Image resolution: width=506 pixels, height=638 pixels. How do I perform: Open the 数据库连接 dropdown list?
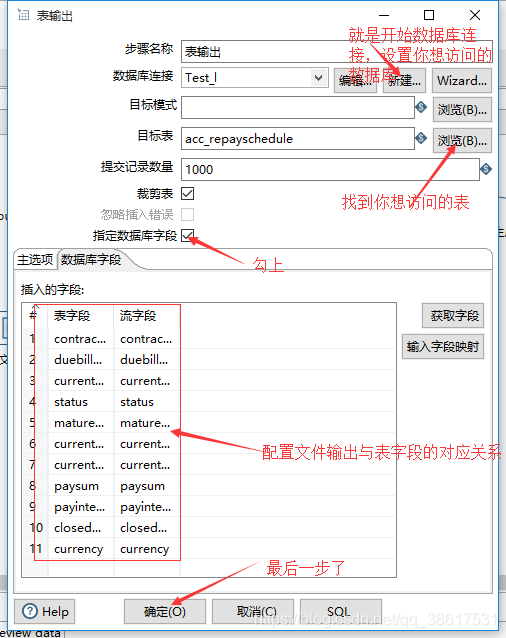[x=318, y=77]
